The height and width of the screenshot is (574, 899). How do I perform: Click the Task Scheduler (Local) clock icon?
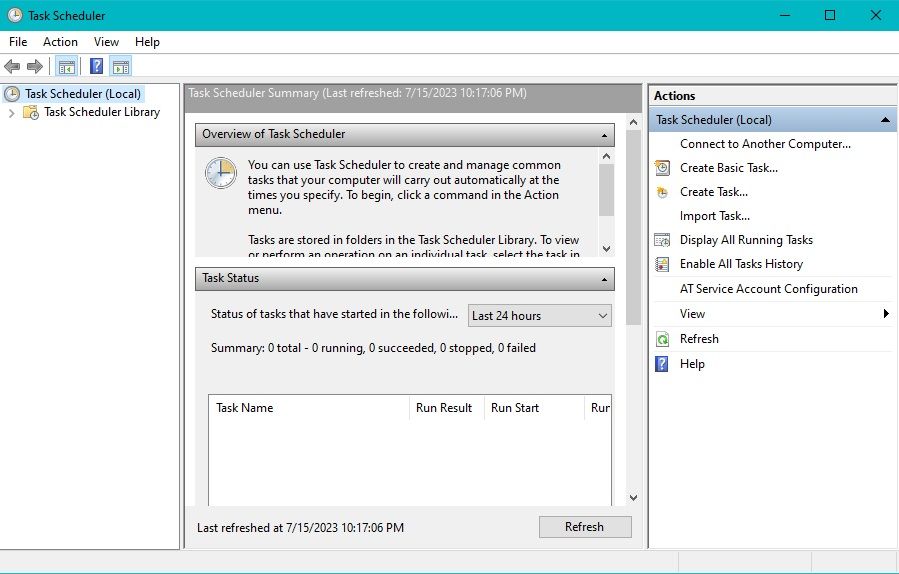[12, 94]
